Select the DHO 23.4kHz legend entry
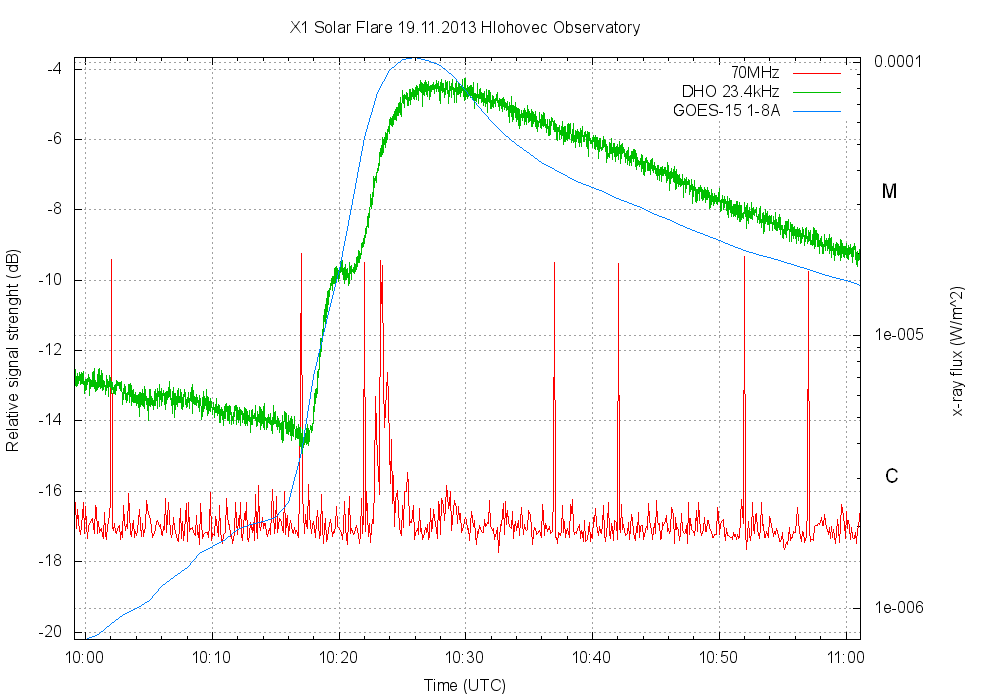 (730, 91)
